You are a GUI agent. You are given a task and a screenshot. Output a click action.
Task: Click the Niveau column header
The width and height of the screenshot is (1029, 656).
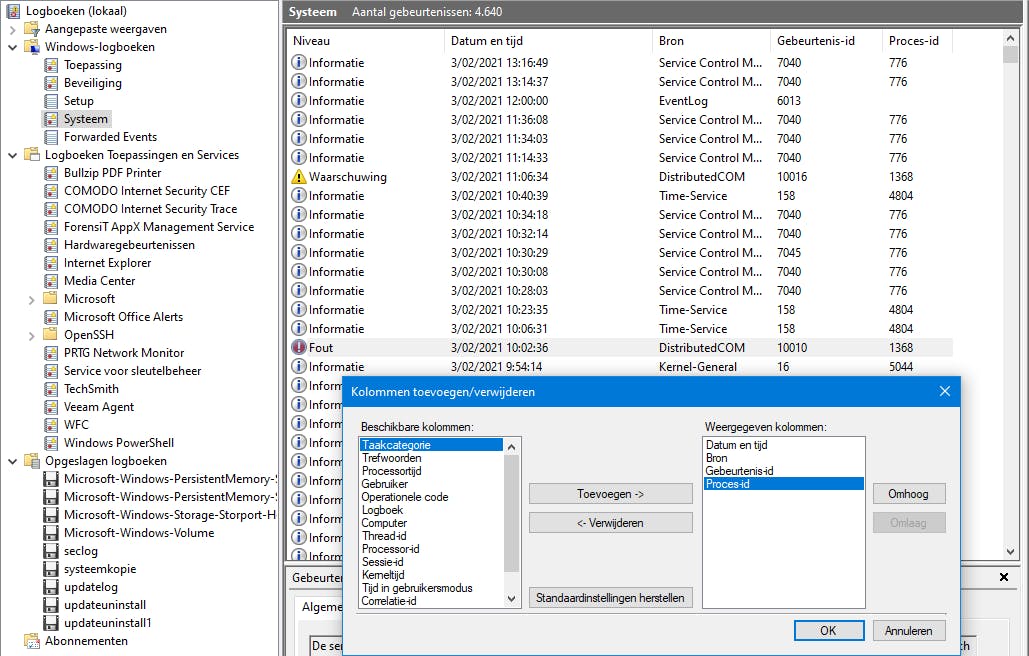366,41
